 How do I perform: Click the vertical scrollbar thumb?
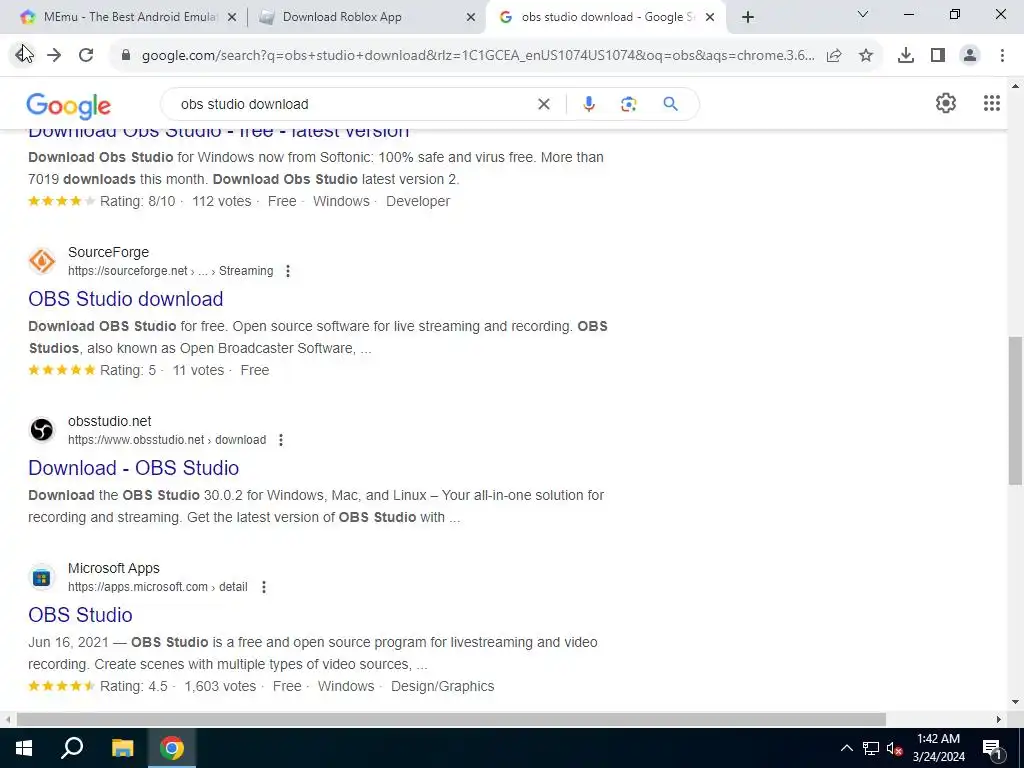(x=1015, y=410)
